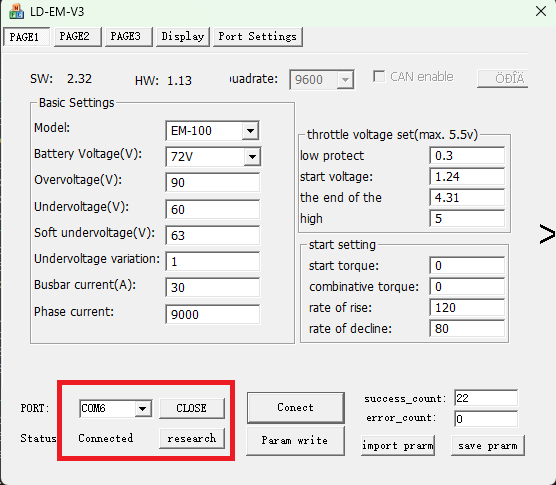
Task: Expand the COM6 port dropdown
Action: [143, 408]
